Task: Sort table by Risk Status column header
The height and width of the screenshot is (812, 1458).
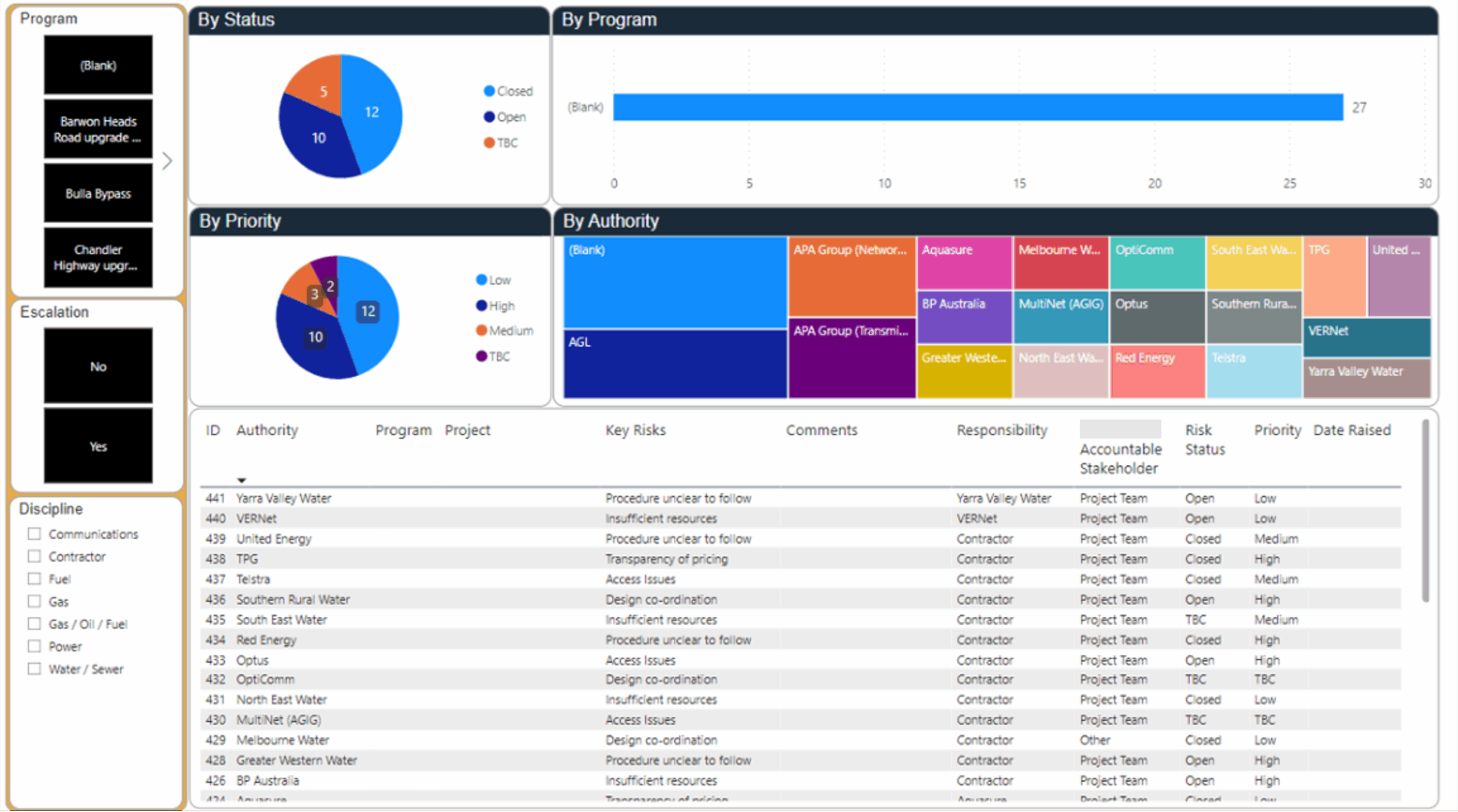Action: point(1205,440)
